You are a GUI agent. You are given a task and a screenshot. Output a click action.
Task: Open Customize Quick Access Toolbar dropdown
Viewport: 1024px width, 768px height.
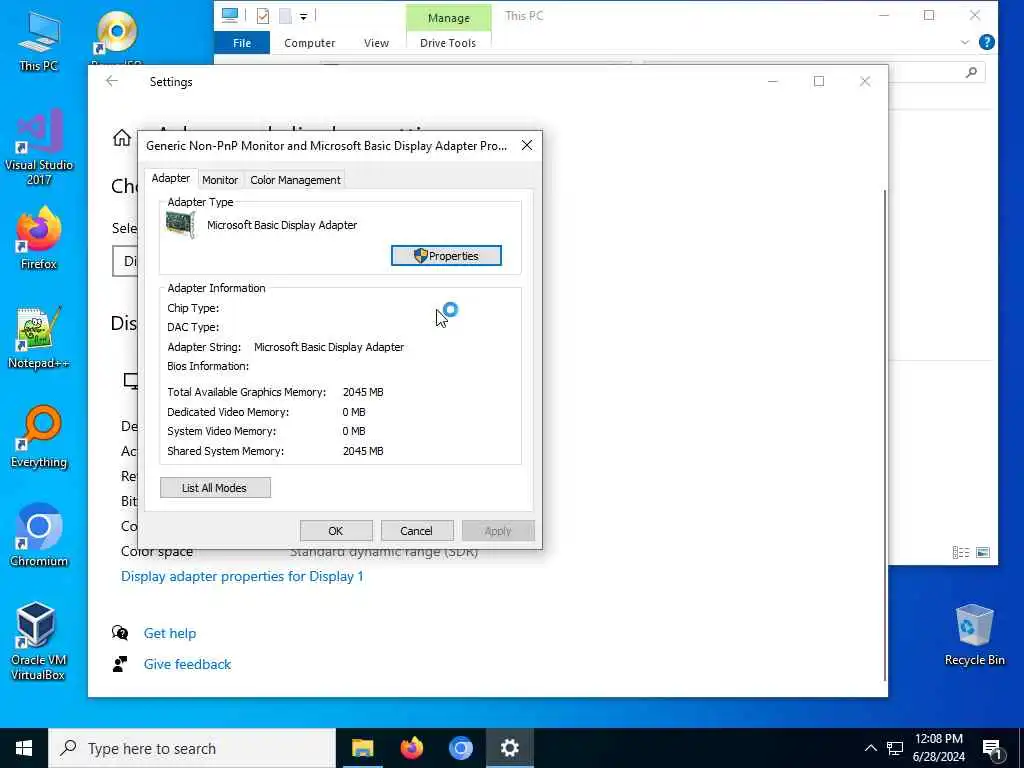pyautogui.click(x=304, y=16)
